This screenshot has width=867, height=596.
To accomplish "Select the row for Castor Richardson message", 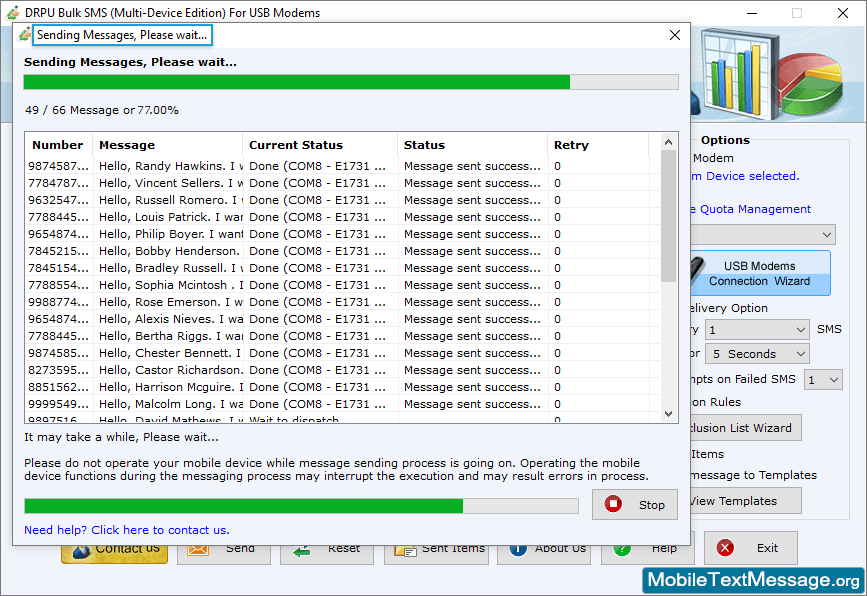I will point(343,370).
